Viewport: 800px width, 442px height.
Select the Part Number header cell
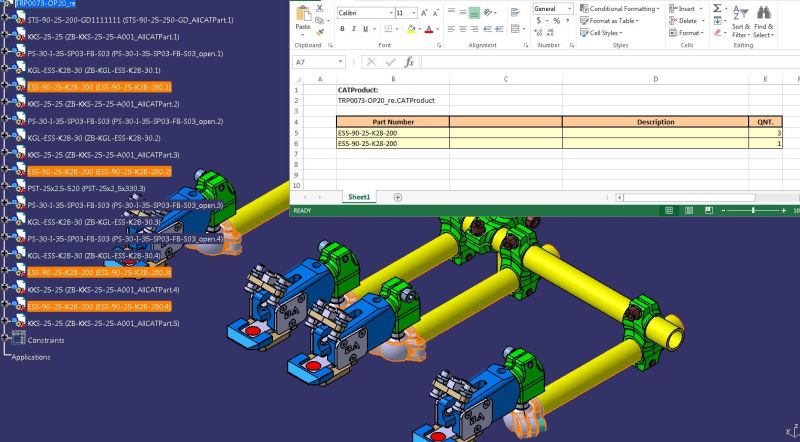(x=393, y=122)
